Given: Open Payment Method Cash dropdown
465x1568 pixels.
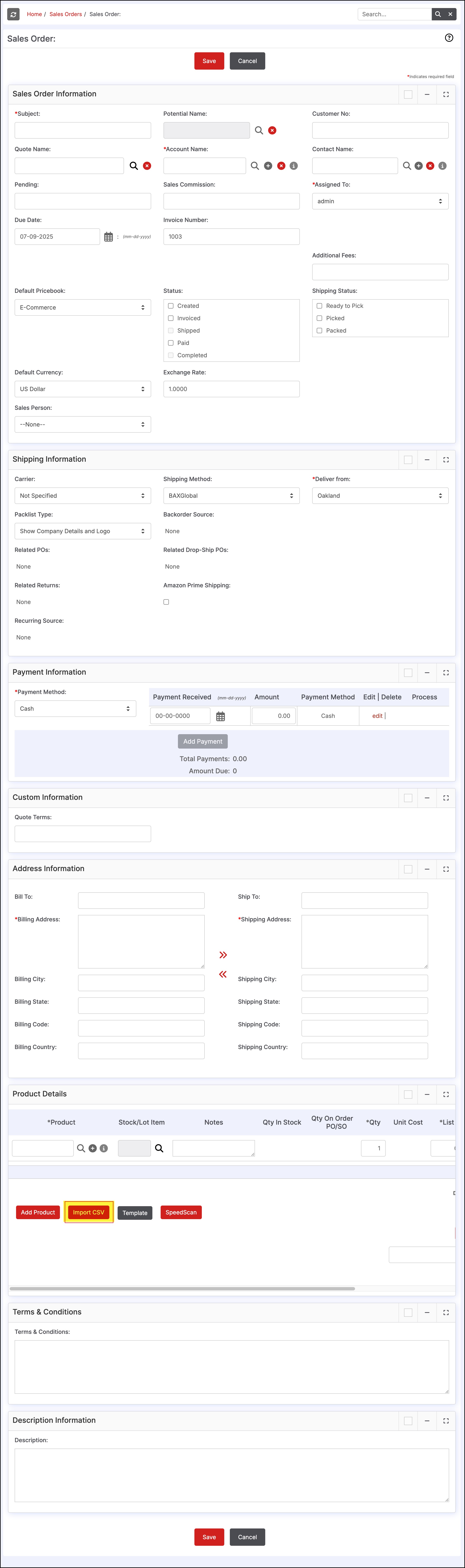Looking at the screenshot, I should coord(75,708).
